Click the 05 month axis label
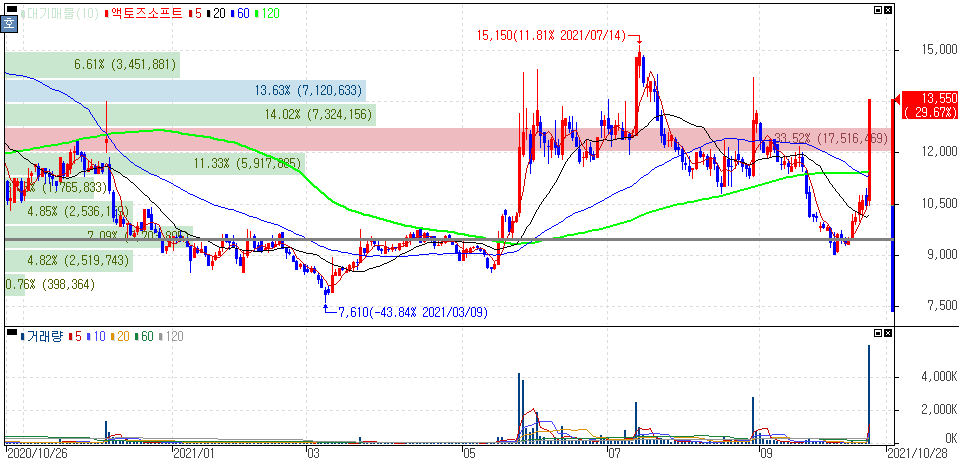959x460 pixels. click(469, 453)
